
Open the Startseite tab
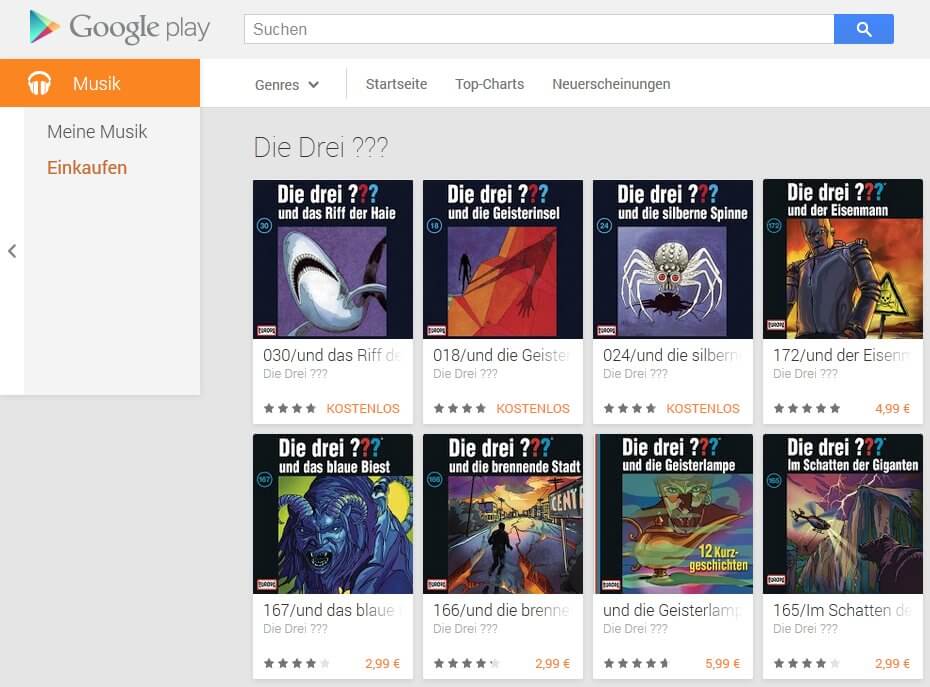point(396,84)
